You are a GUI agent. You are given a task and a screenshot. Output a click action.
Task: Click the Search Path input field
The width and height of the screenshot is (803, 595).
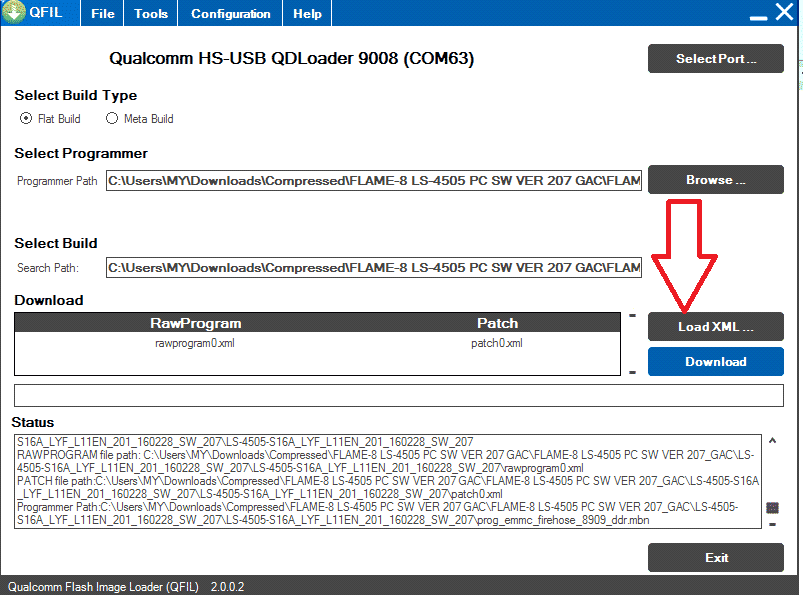pos(374,268)
